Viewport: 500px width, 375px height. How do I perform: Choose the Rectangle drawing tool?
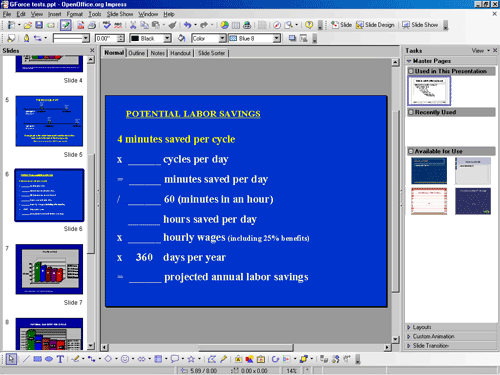point(37,359)
